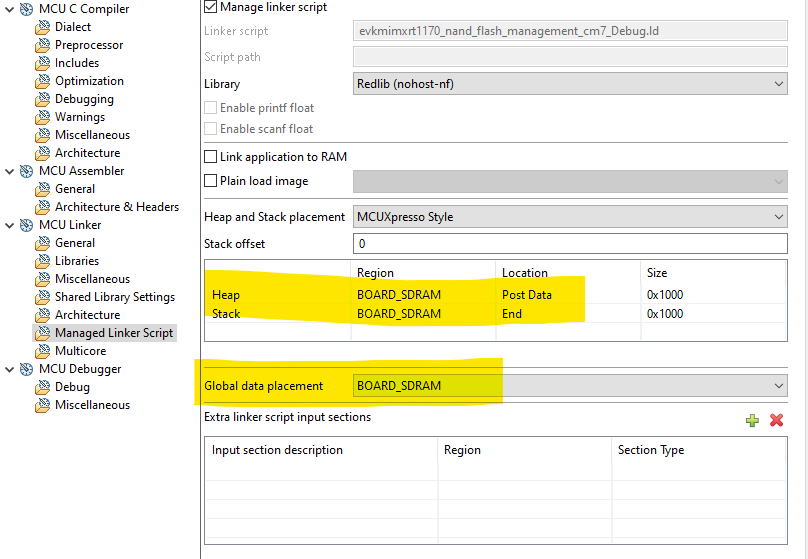This screenshot has height=559, width=808.
Task: Open the Heap and Stack placement dropdown
Action: tap(570, 217)
